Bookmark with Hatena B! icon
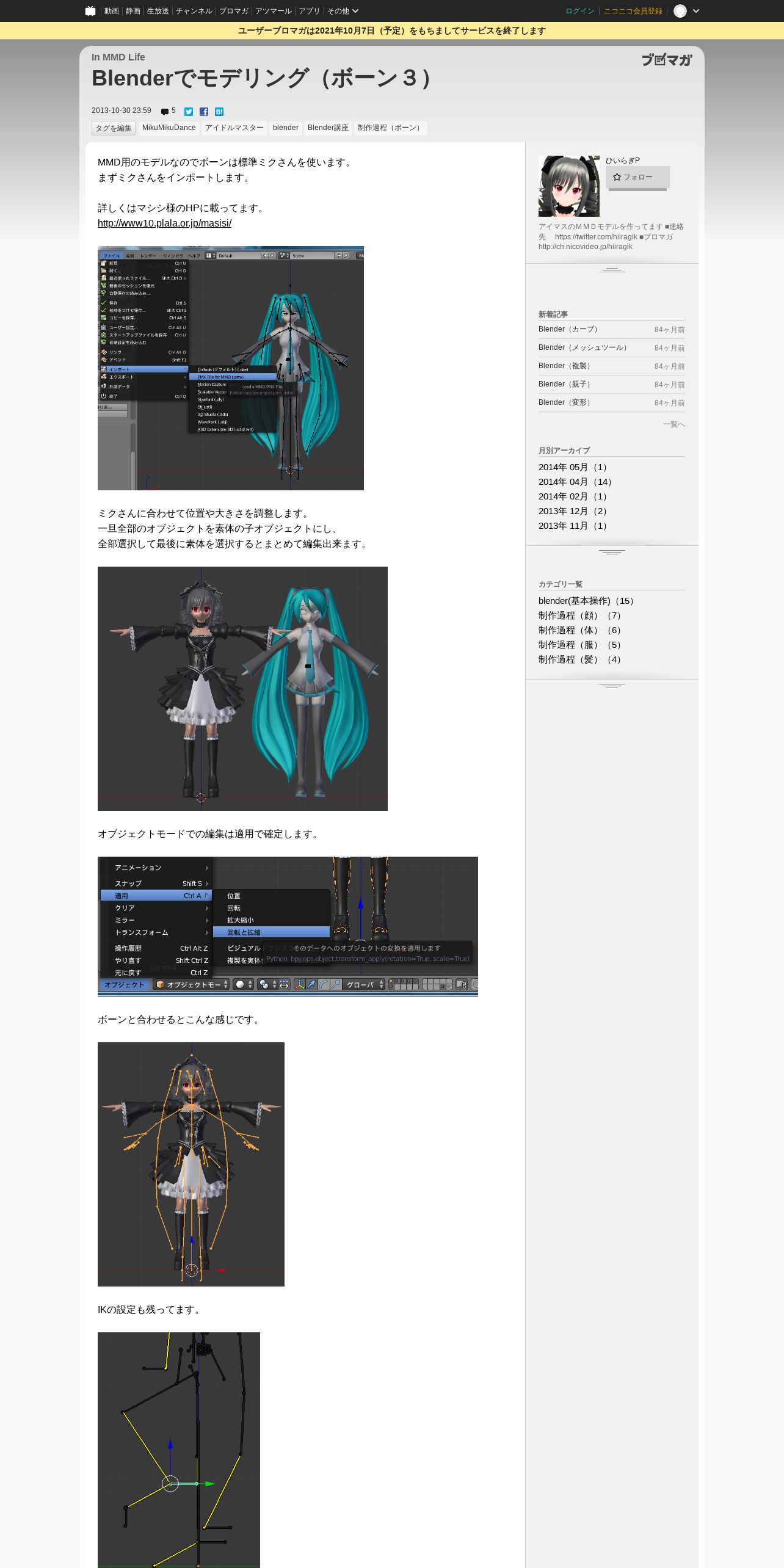Viewport: 784px width, 1568px height. click(x=219, y=112)
